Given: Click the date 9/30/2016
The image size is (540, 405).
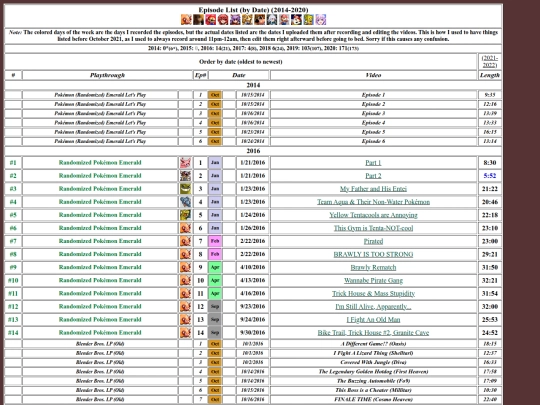Looking at the screenshot, I should [x=253, y=333].
